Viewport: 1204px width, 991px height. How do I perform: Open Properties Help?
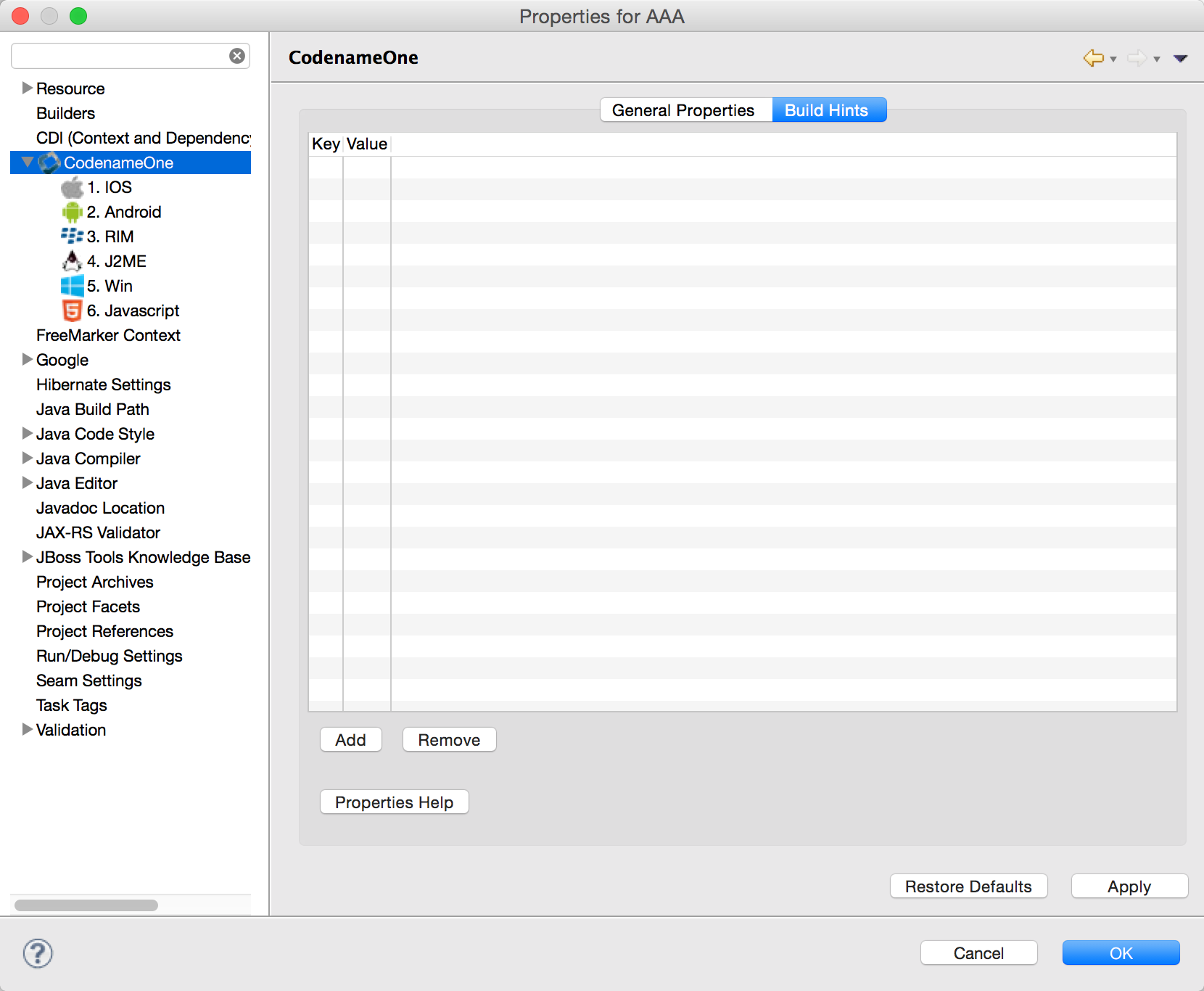(395, 802)
